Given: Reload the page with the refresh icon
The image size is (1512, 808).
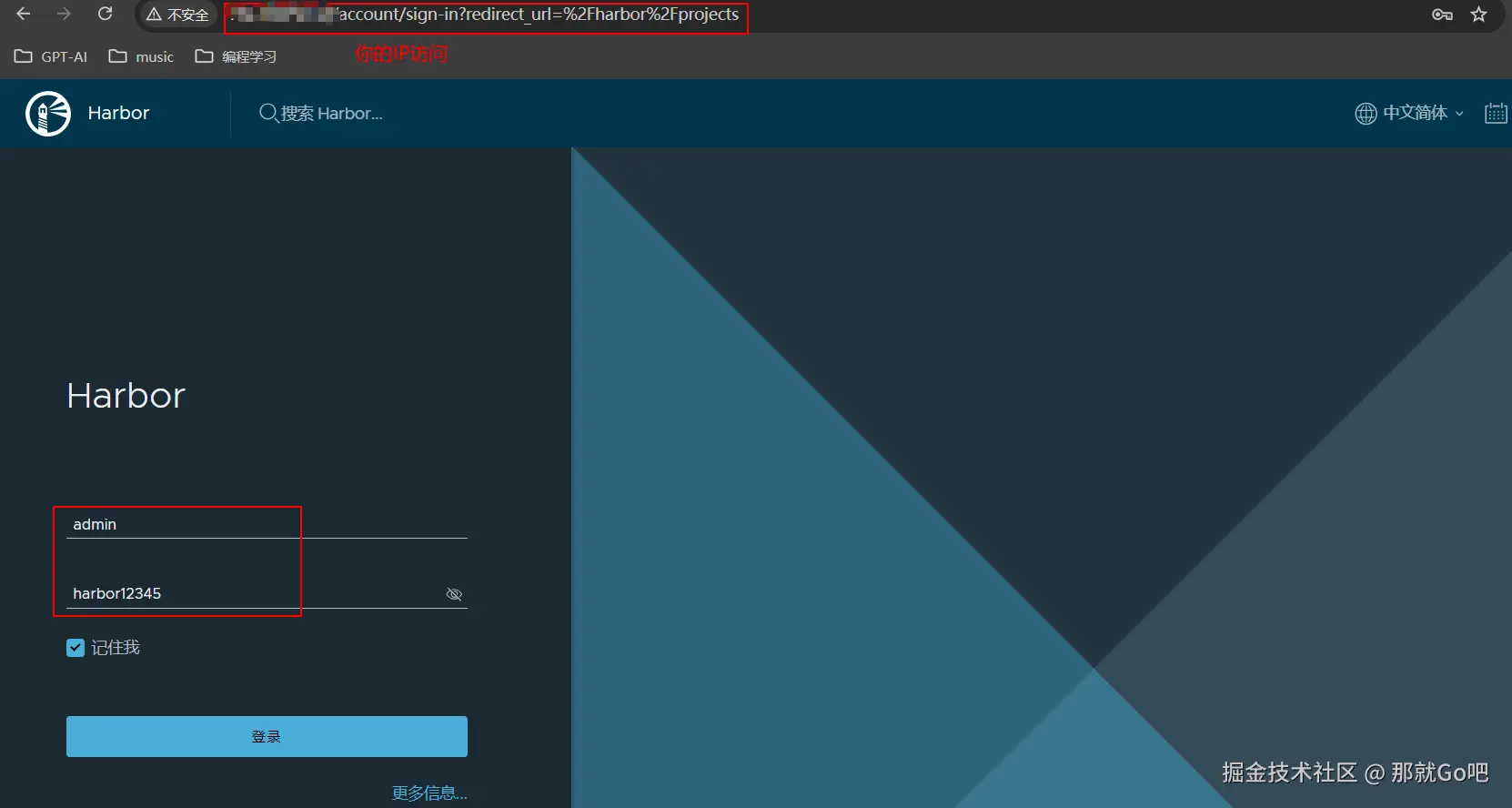Looking at the screenshot, I should click(105, 14).
